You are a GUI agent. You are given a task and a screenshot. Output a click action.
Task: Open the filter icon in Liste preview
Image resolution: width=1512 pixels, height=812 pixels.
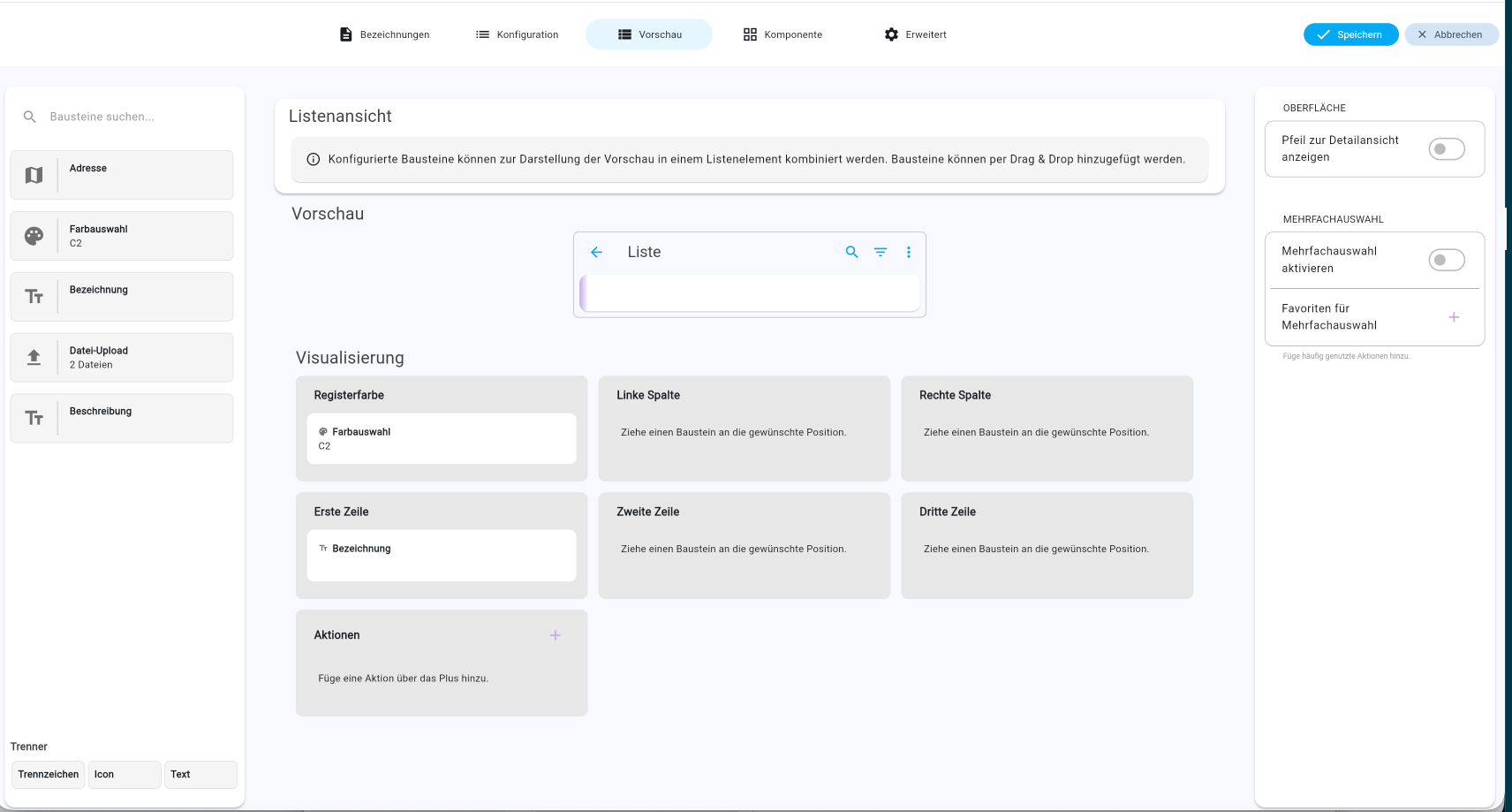pos(881,252)
